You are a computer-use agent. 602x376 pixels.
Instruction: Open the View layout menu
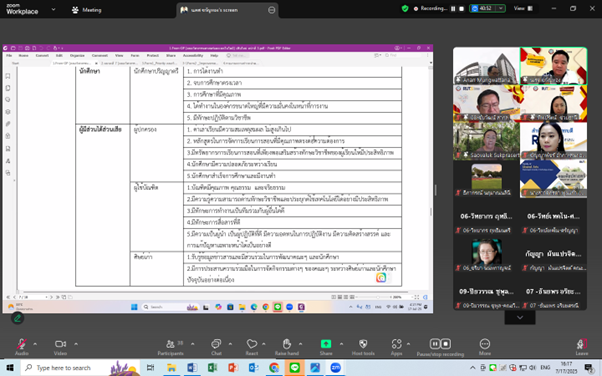[523, 8]
